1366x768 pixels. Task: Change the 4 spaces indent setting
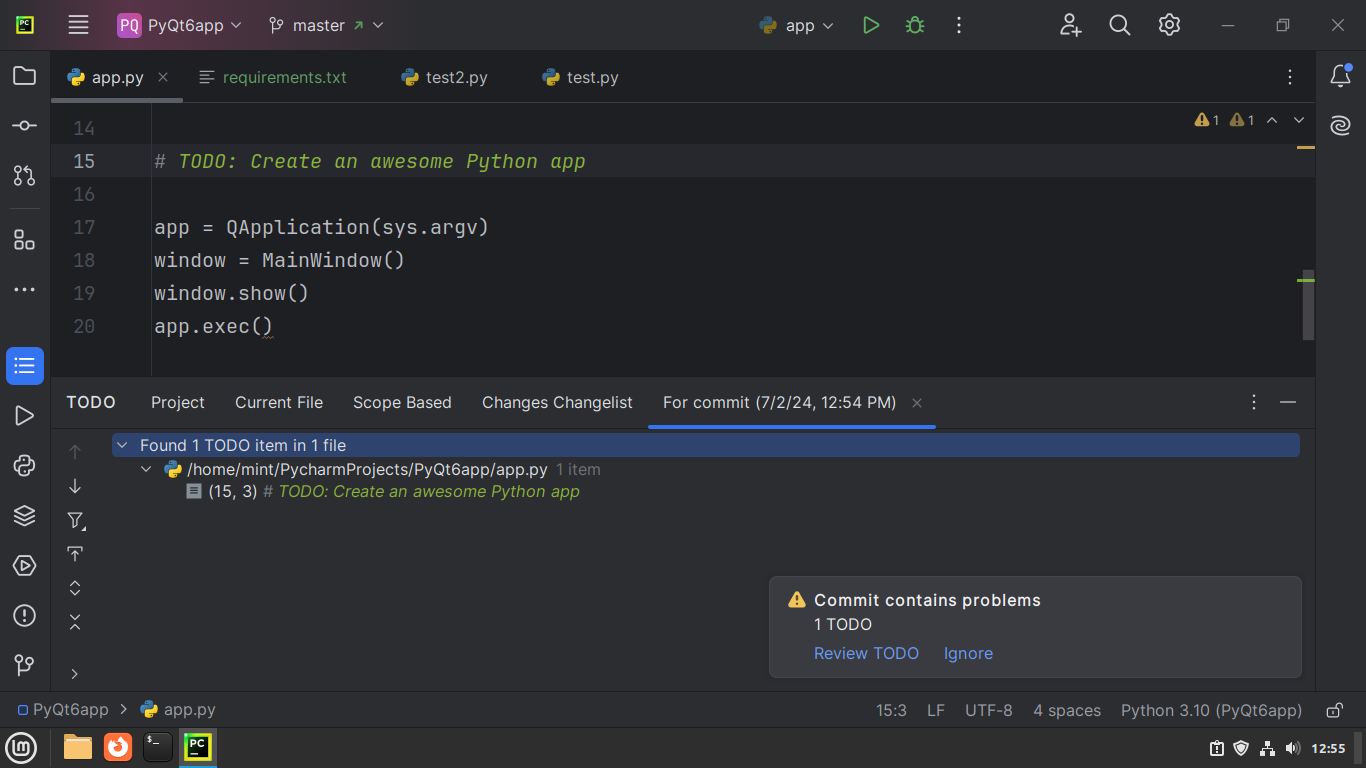point(1067,710)
